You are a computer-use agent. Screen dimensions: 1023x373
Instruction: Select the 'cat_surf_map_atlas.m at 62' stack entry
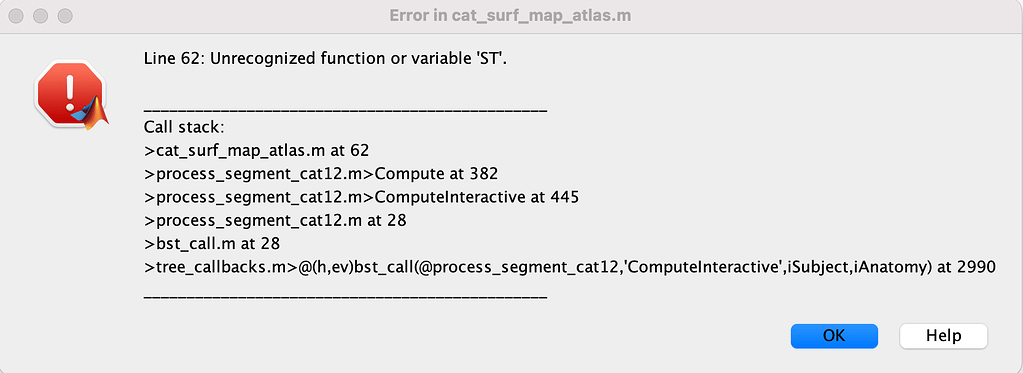[x=256, y=150]
